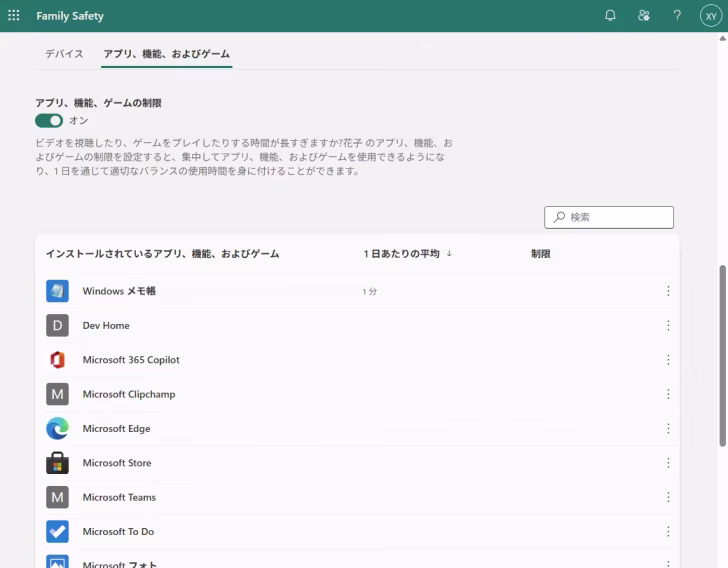The height and width of the screenshot is (568, 728).
Task: Select the Microsoft Store name
Action: coord(117,463)
